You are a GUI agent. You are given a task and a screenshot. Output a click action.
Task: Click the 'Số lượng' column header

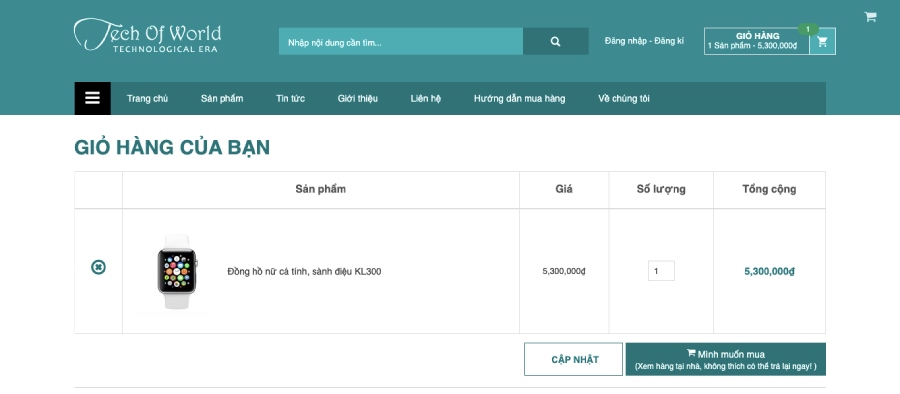[661, 189]
